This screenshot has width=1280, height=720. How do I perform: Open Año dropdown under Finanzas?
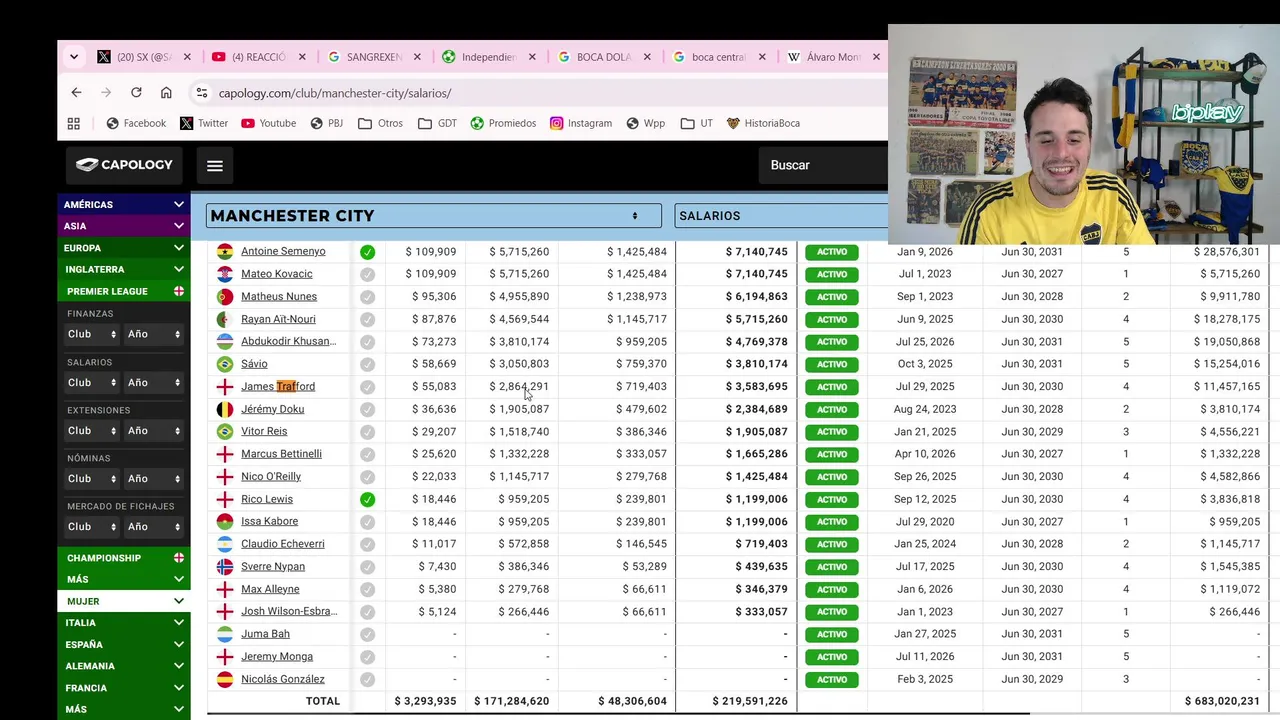click(153, 334)
